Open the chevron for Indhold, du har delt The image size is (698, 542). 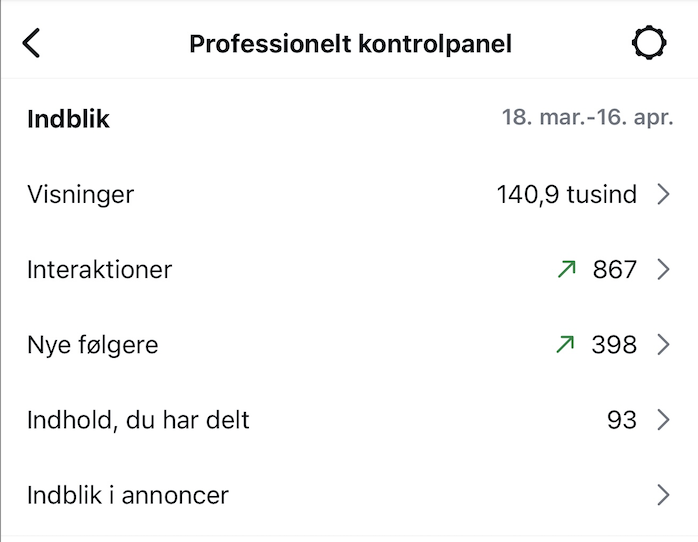[663, 419]
